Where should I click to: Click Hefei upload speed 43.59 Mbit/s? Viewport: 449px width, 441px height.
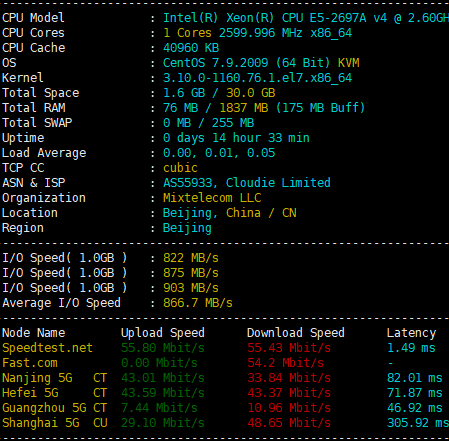pos(163,393)
